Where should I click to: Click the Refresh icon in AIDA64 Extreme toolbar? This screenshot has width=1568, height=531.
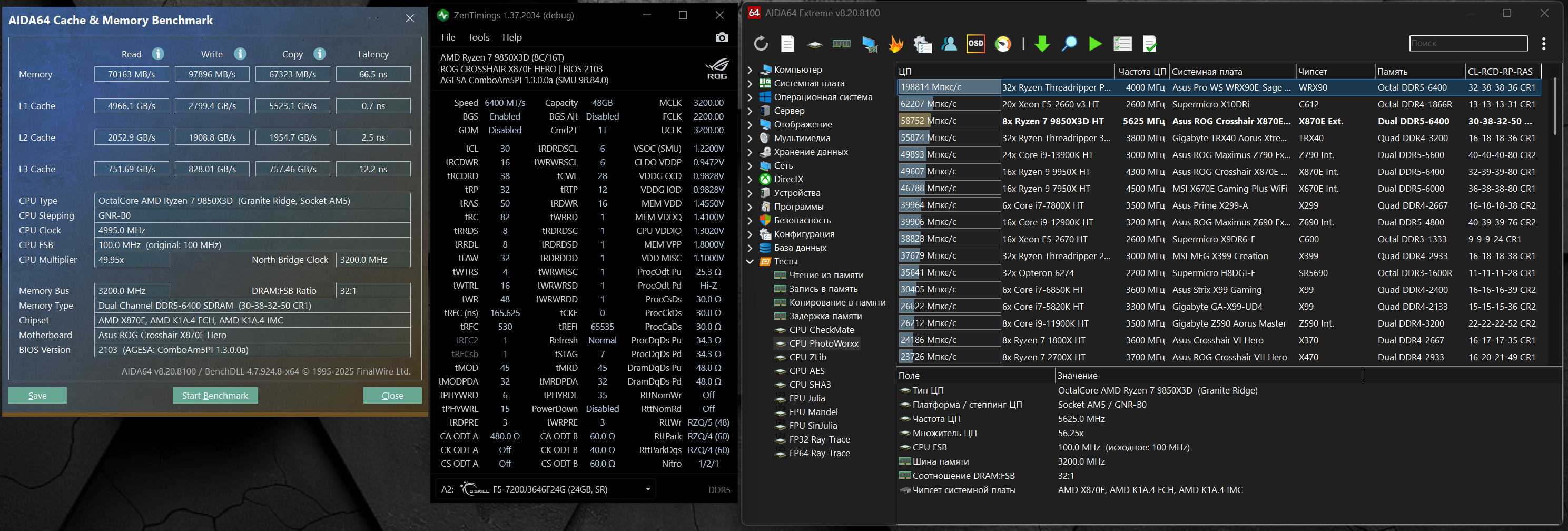pos(761,44)
